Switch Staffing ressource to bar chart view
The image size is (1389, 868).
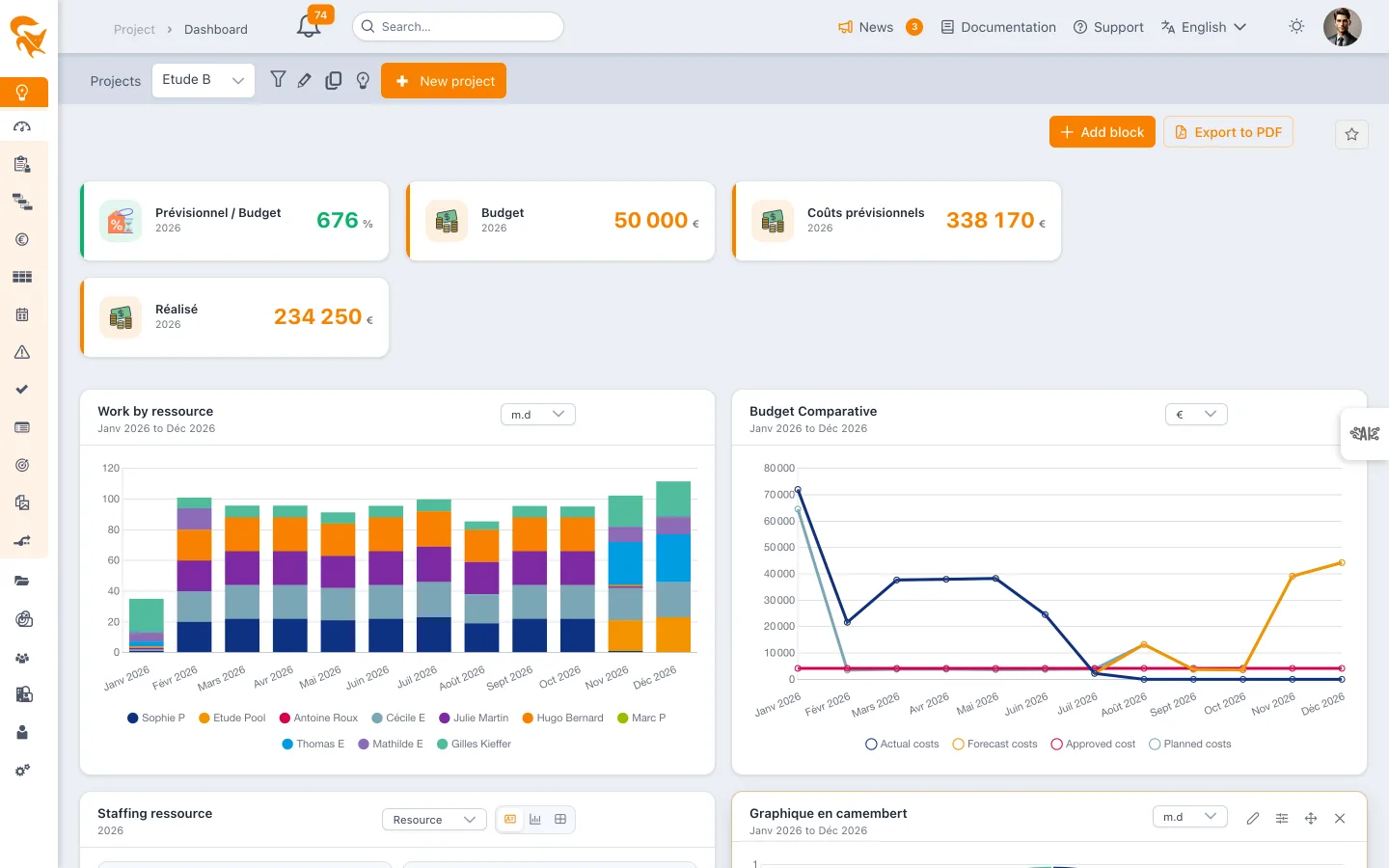pyautogui.click(x=535, y=819)
